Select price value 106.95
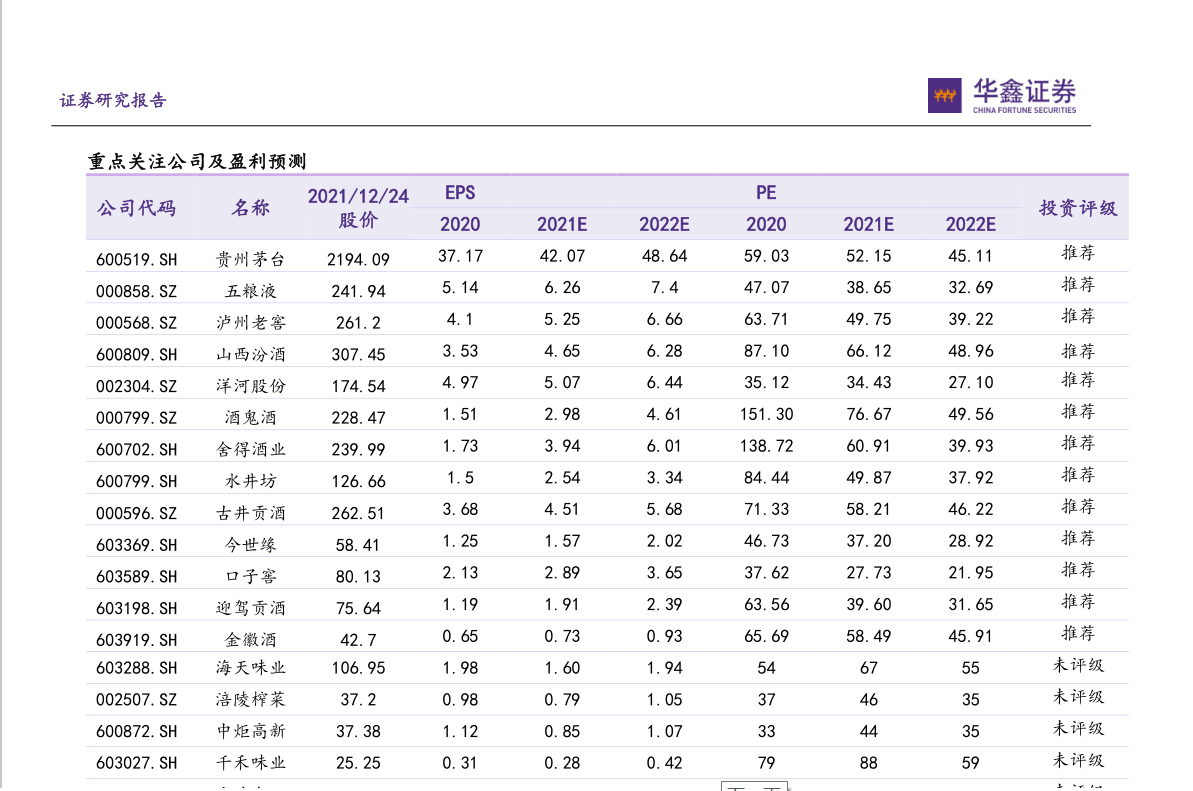The height and width of the screenshot is (791, 1193). tap(358, 668)
